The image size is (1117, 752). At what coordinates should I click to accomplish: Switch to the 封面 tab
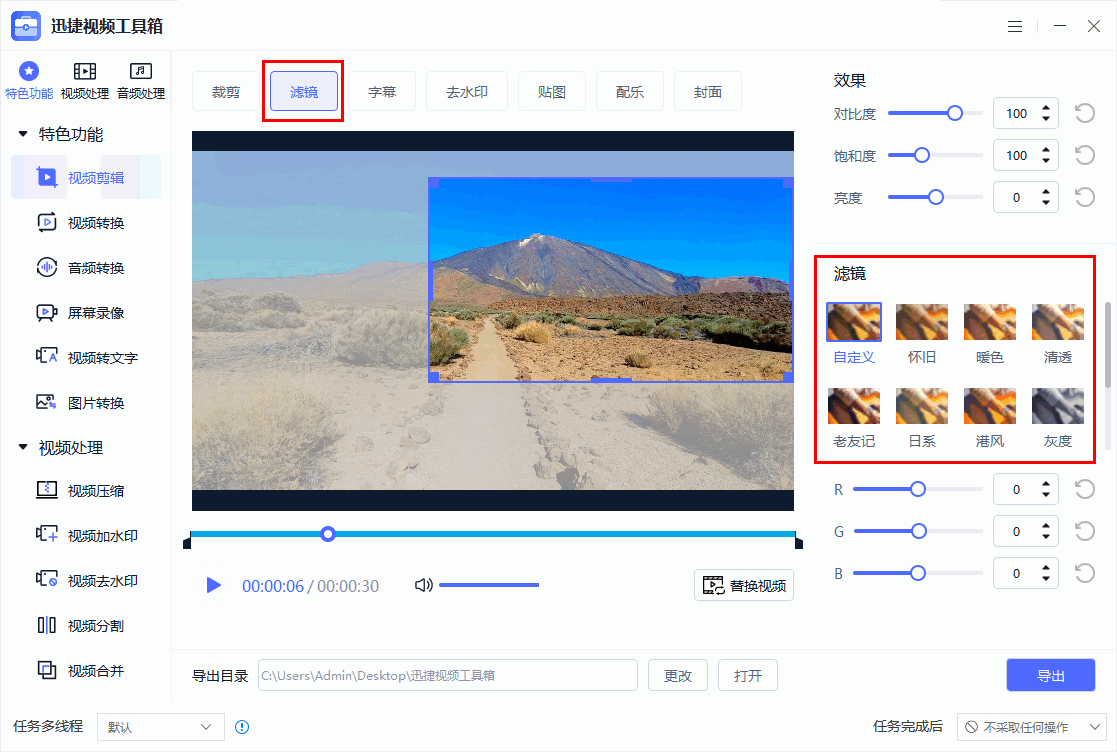click(708, 91)
